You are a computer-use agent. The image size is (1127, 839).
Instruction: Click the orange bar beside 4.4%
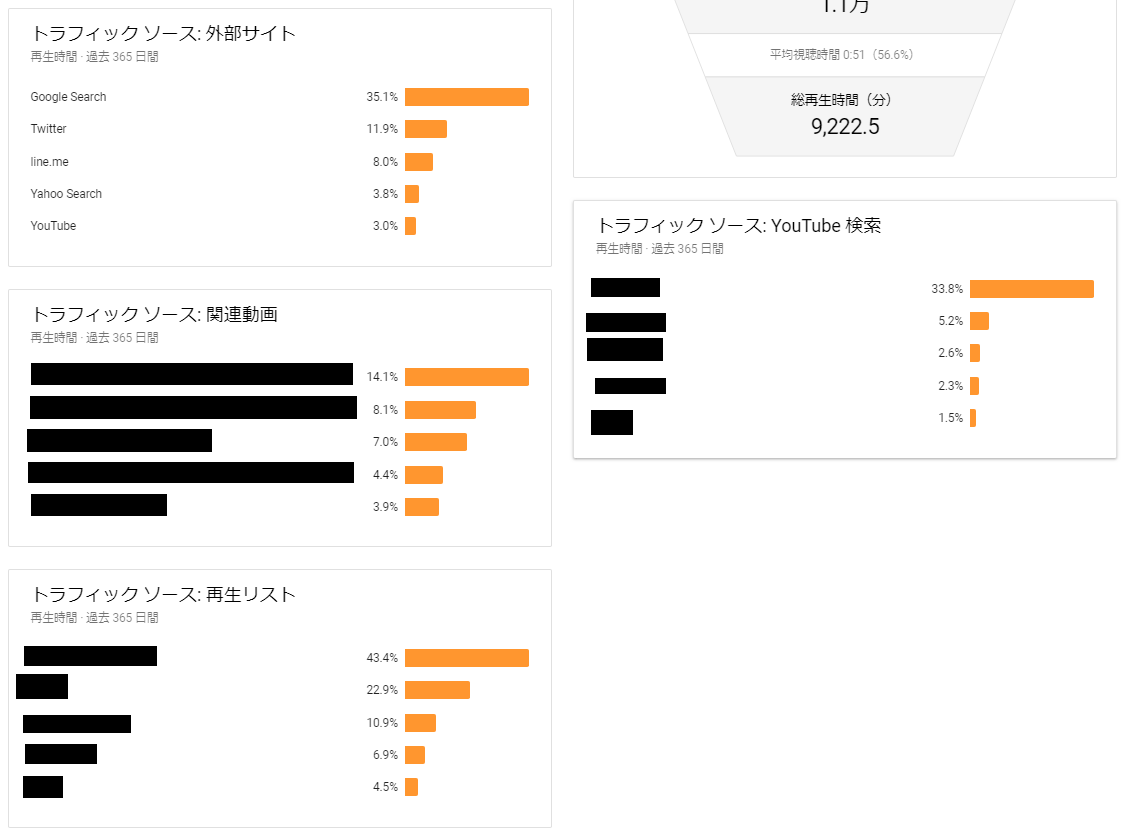tap(424, 475)
